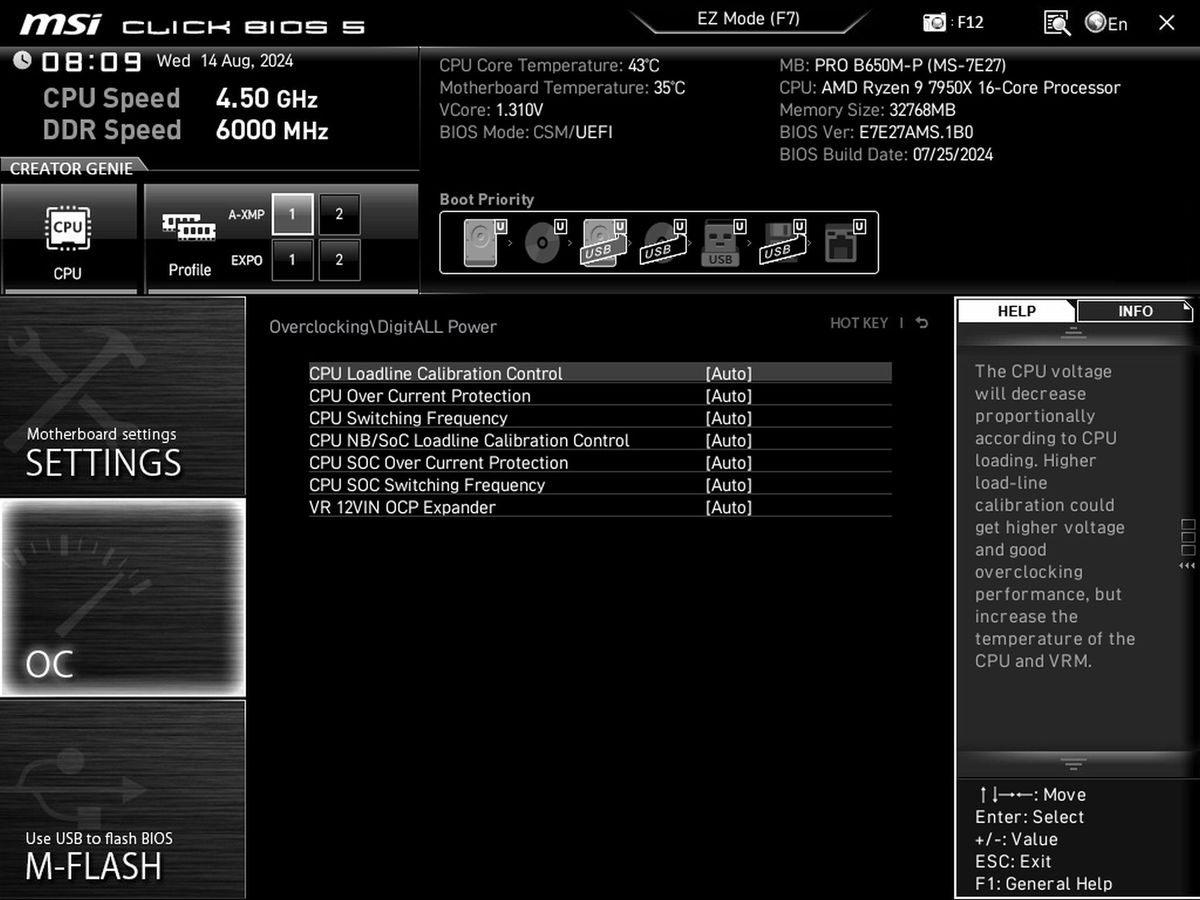Switch to EZ Mode (F7)
This screenshot has height=900, width=1200.
pyautogui.click(x=748, y=19)
